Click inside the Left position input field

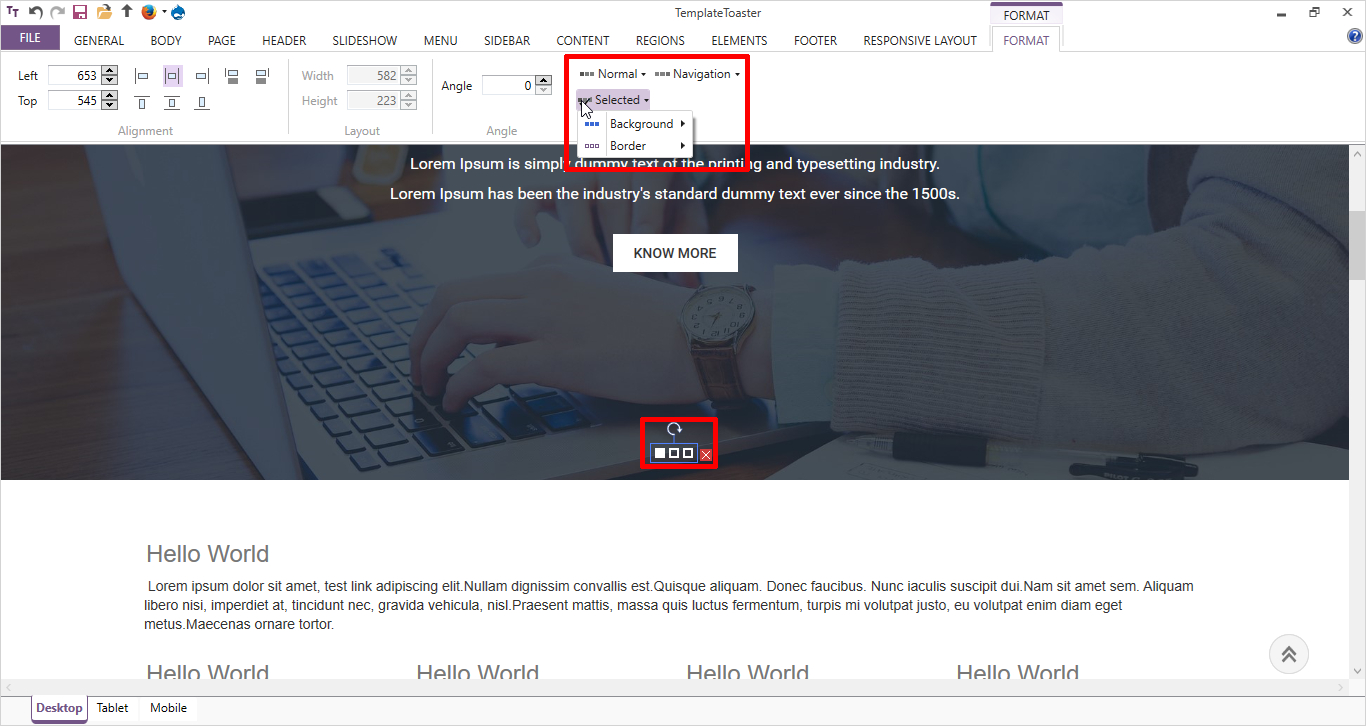click(73, 76)
